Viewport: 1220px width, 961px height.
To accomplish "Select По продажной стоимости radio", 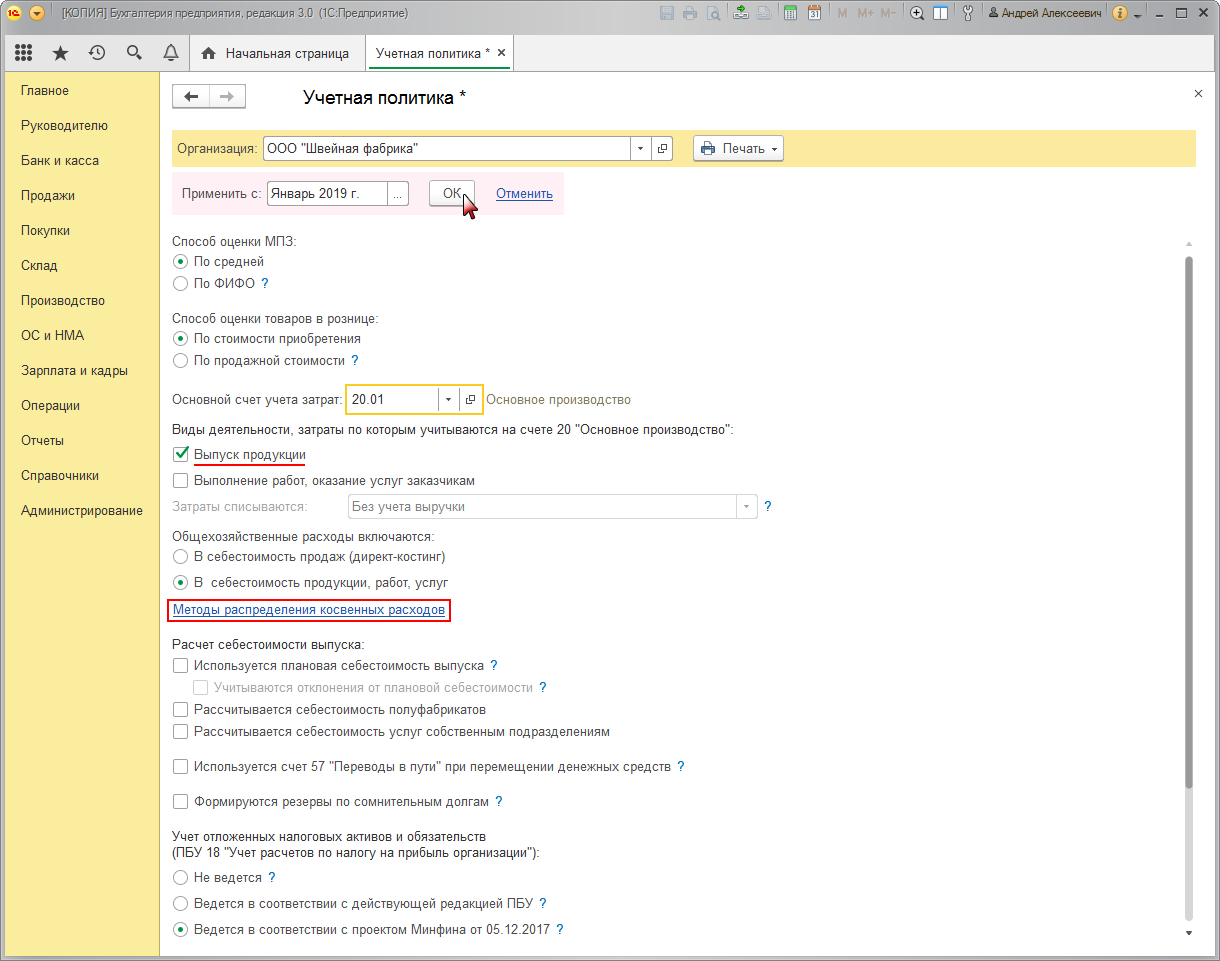I will (x=181, y=360).
